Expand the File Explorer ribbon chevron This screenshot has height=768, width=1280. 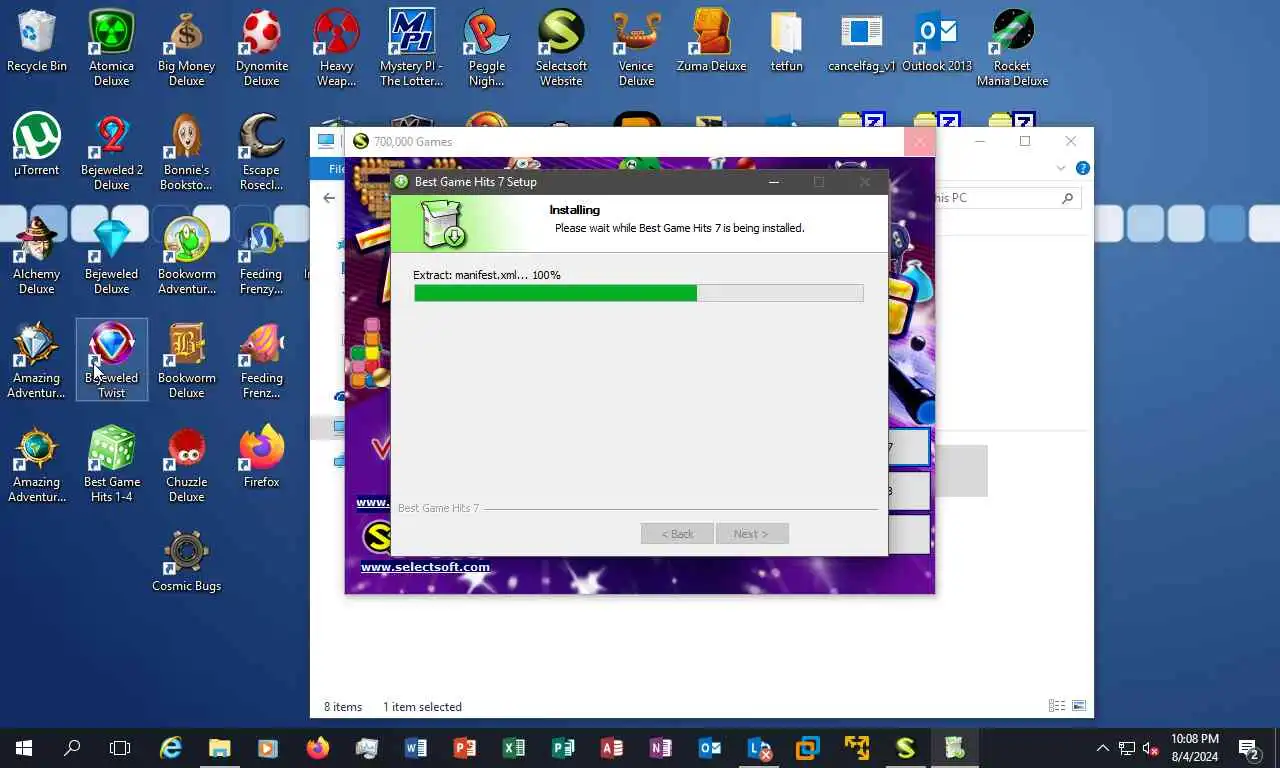(1061, 169)
